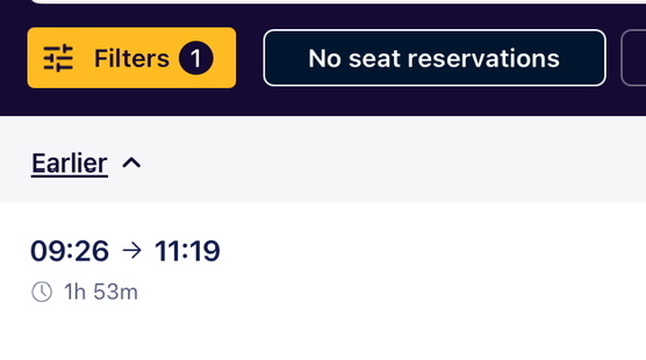The image size is (646, 360).
Task: Click the Filters text label
Action: coord(132,58)
